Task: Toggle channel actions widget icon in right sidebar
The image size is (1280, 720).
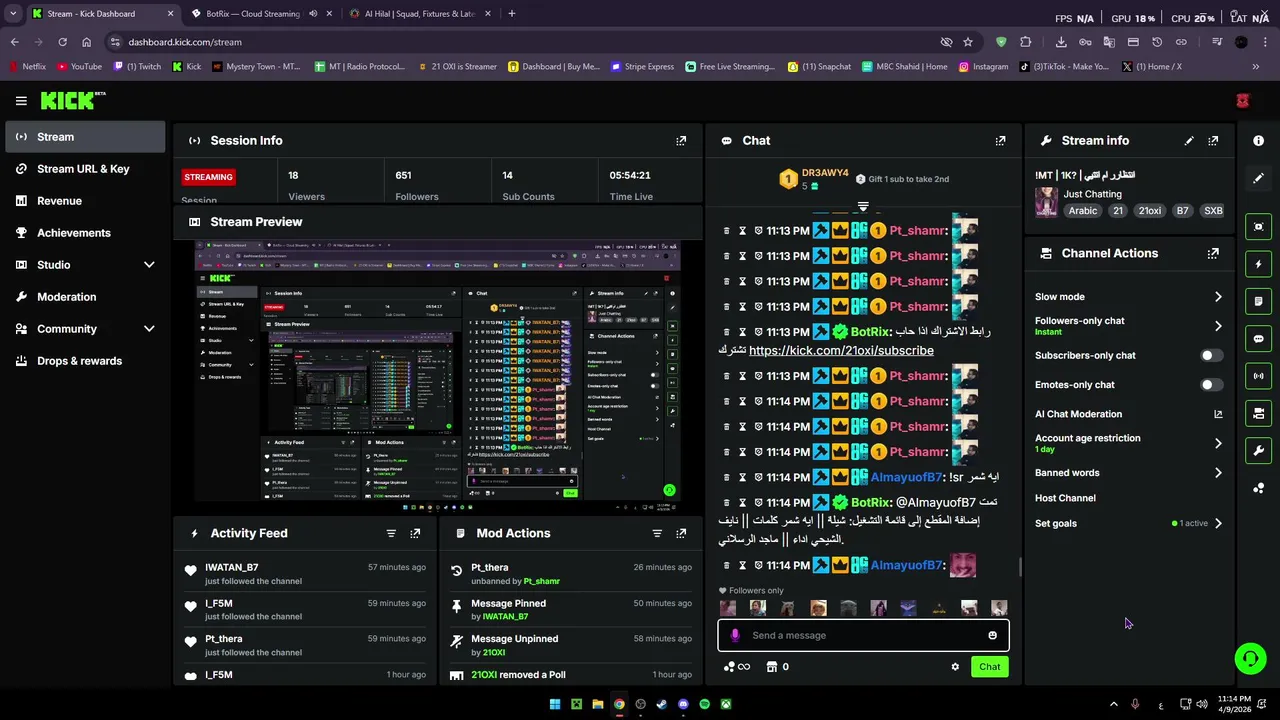Action: coord(1259,413)
